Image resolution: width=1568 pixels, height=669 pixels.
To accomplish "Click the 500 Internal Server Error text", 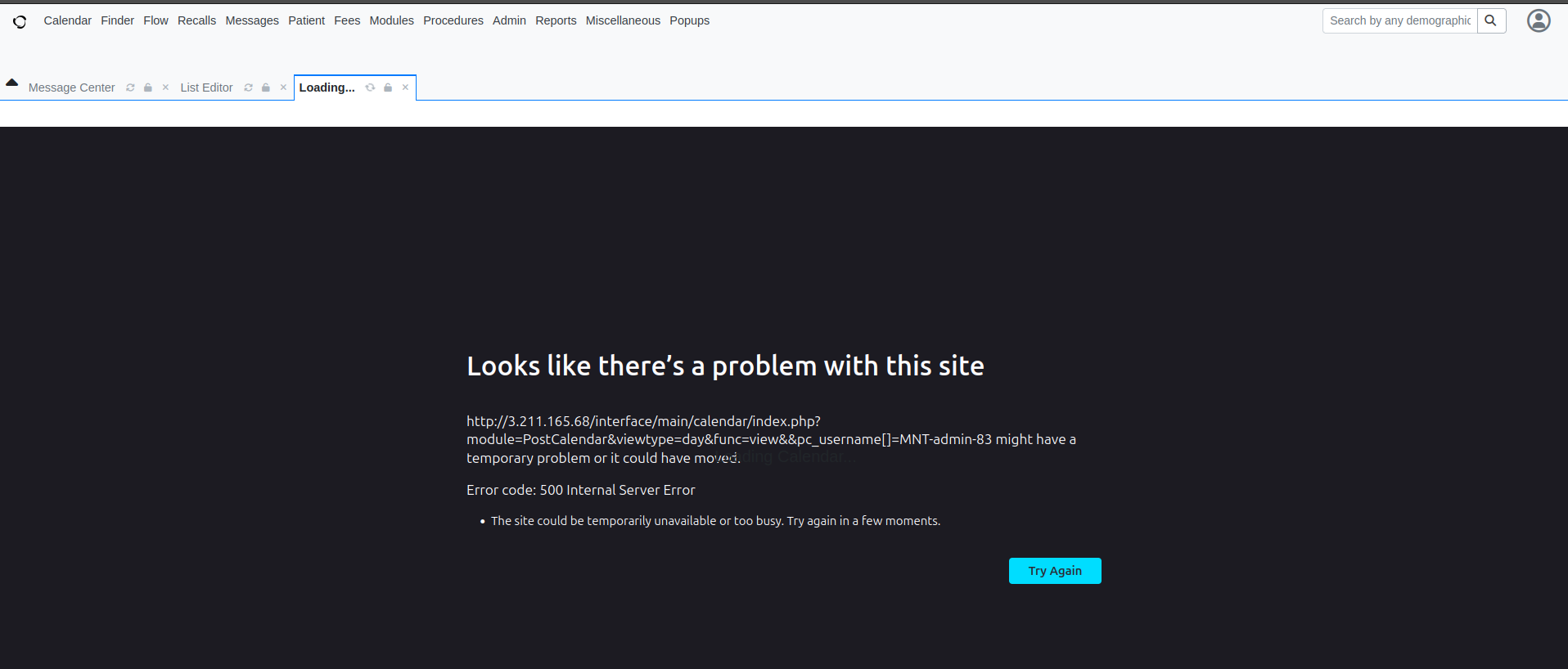I will pos(617,490).
